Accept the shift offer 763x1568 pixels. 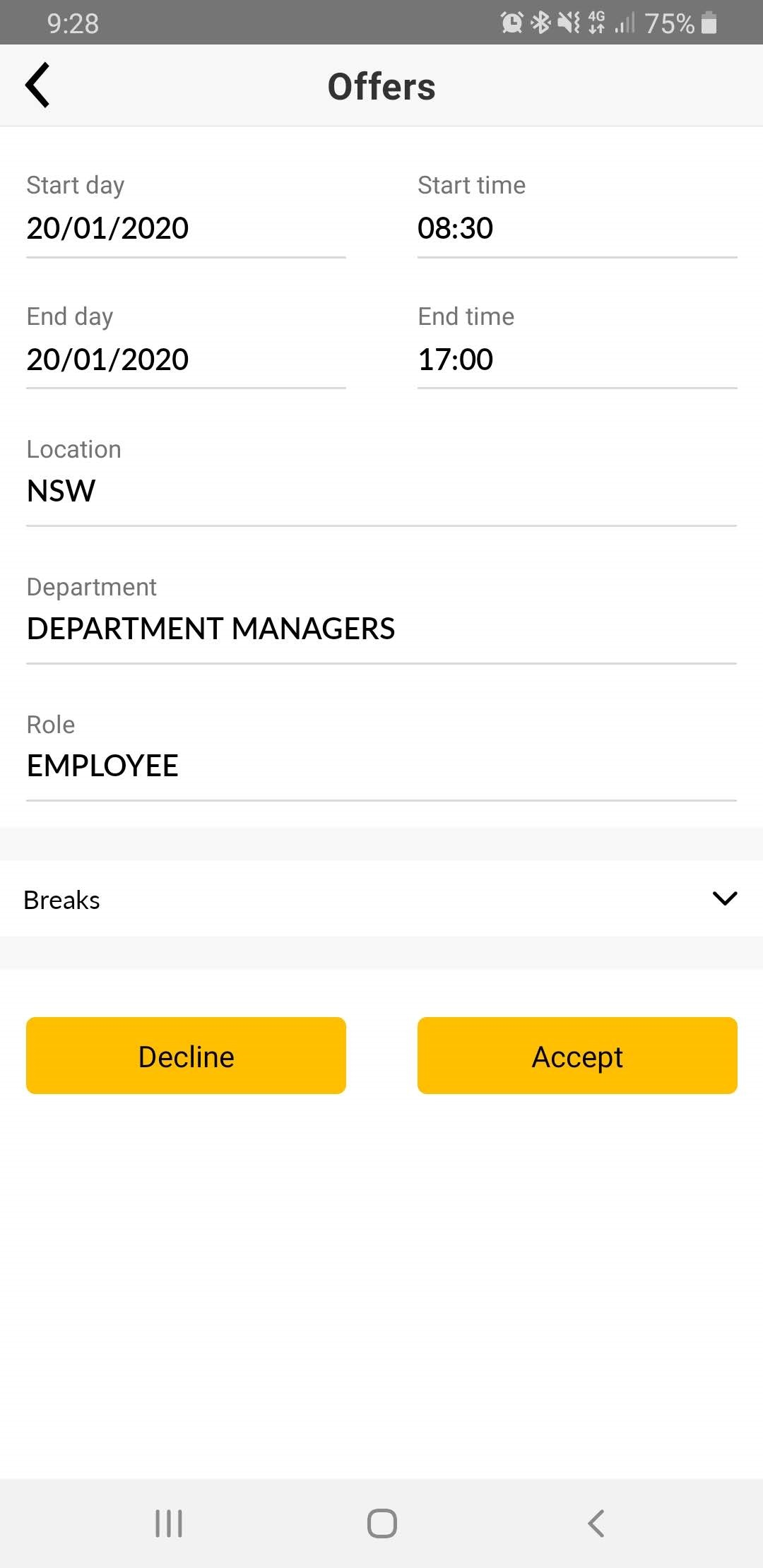(577, 1056)
